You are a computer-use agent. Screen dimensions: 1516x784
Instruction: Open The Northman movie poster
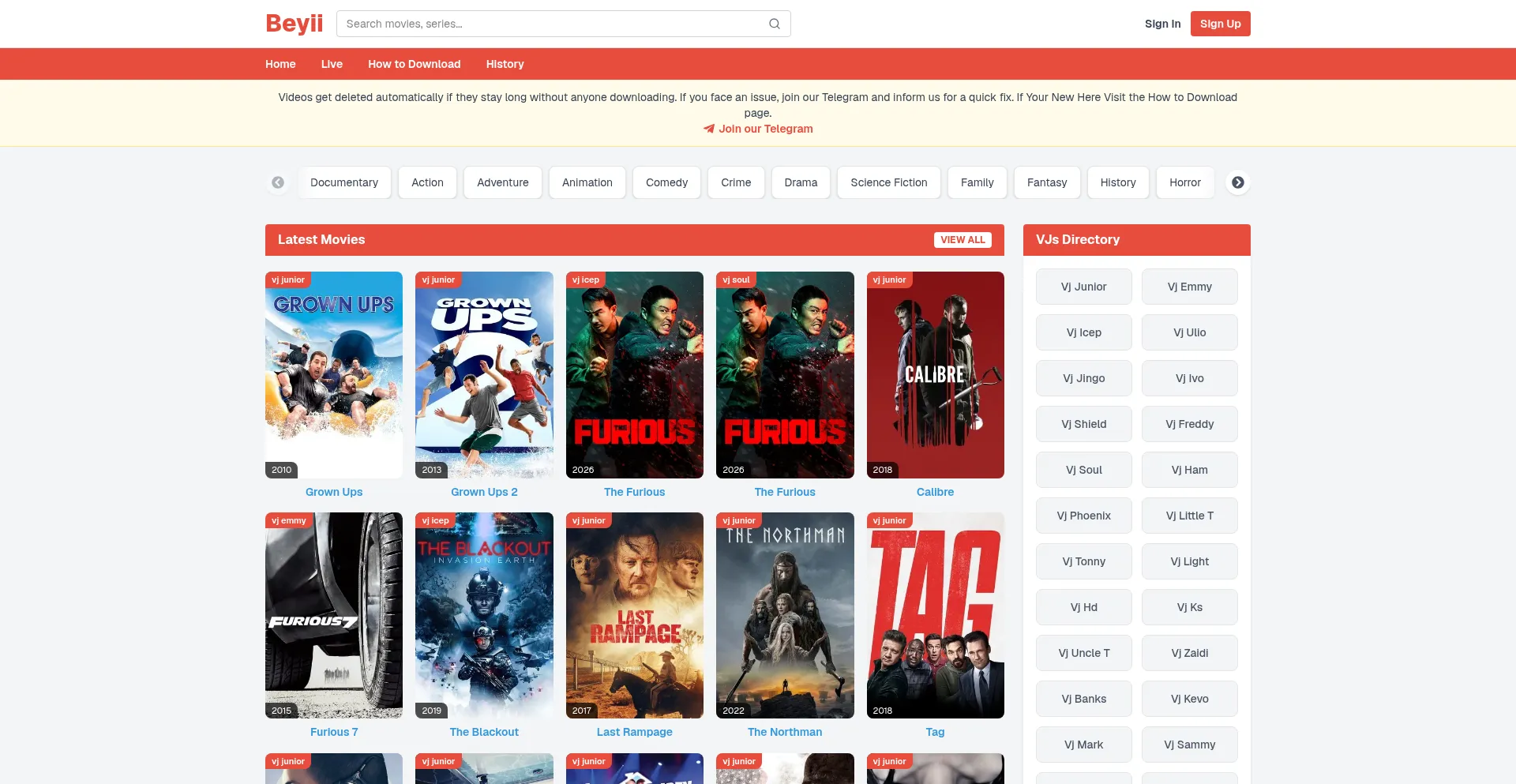point(785,616)
